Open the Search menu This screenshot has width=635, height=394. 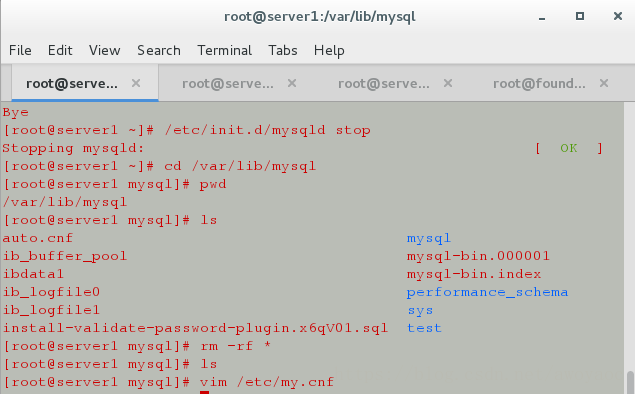pyautogui.click(x=159, y=50)
